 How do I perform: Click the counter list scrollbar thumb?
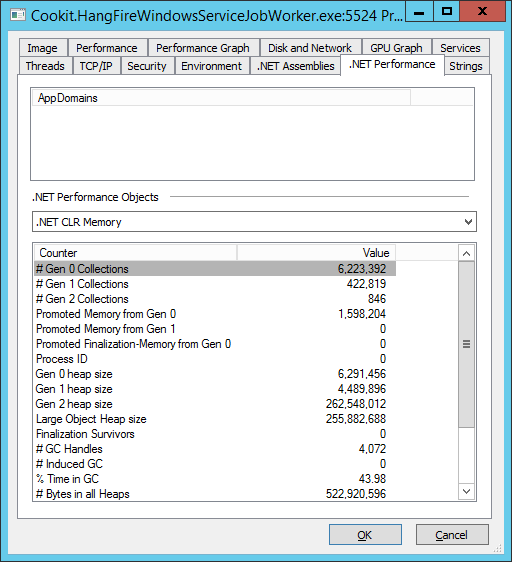coord(466,344)
